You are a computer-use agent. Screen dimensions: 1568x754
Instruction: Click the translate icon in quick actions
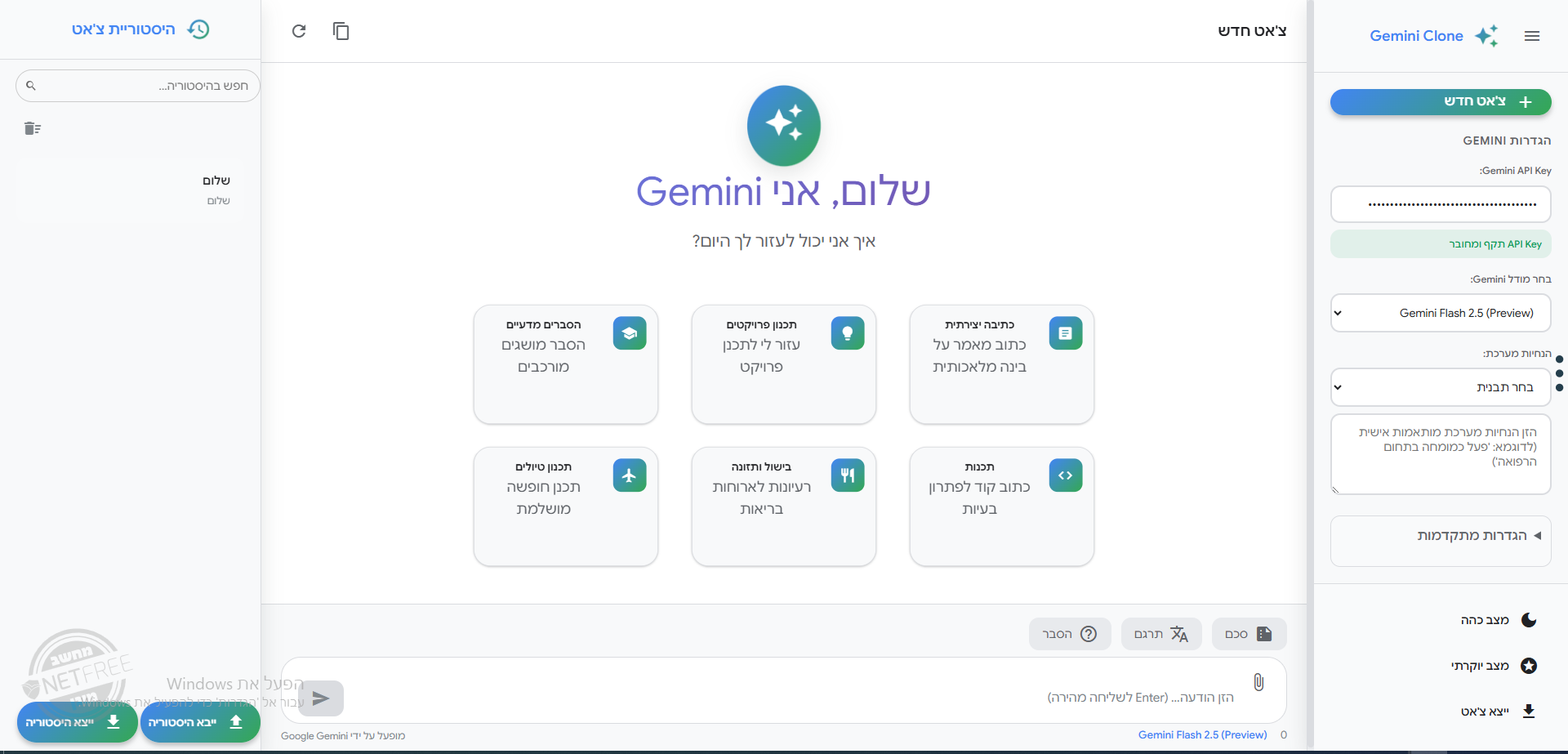1179,634
